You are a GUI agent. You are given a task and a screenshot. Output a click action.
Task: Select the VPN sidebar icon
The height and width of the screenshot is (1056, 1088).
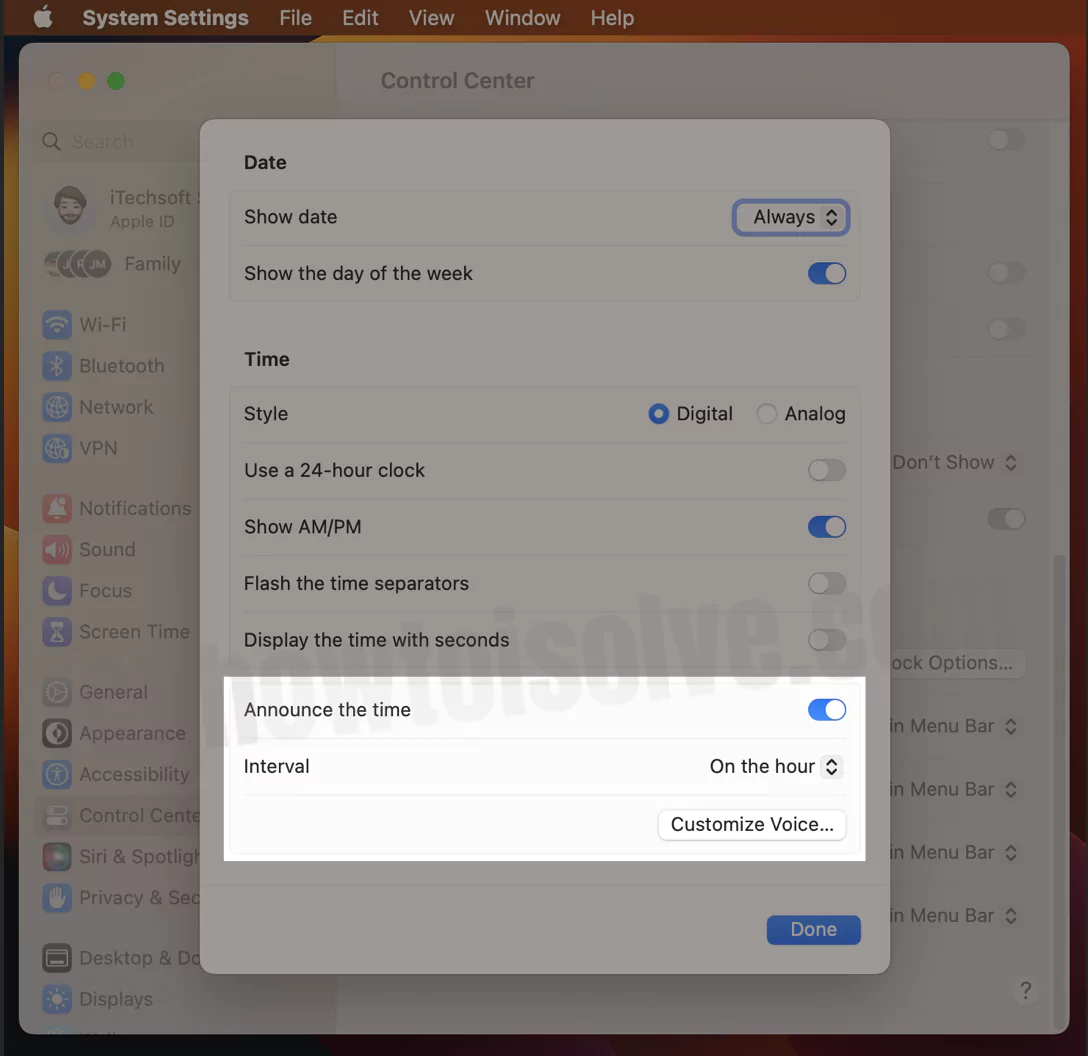[57, 448]
